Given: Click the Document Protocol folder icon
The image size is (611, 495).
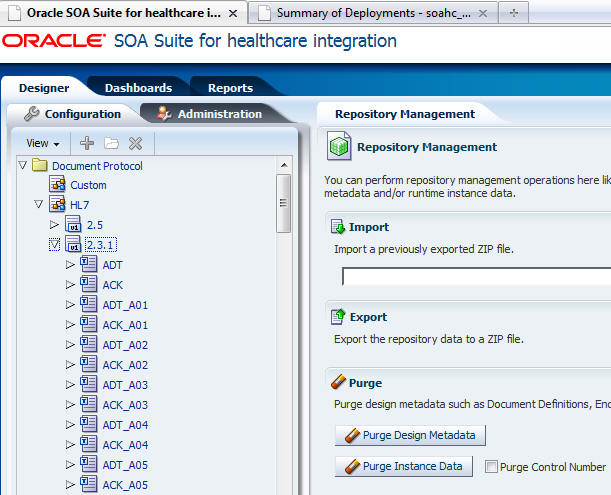Looking at the screenshot, I should click(40, 165).
